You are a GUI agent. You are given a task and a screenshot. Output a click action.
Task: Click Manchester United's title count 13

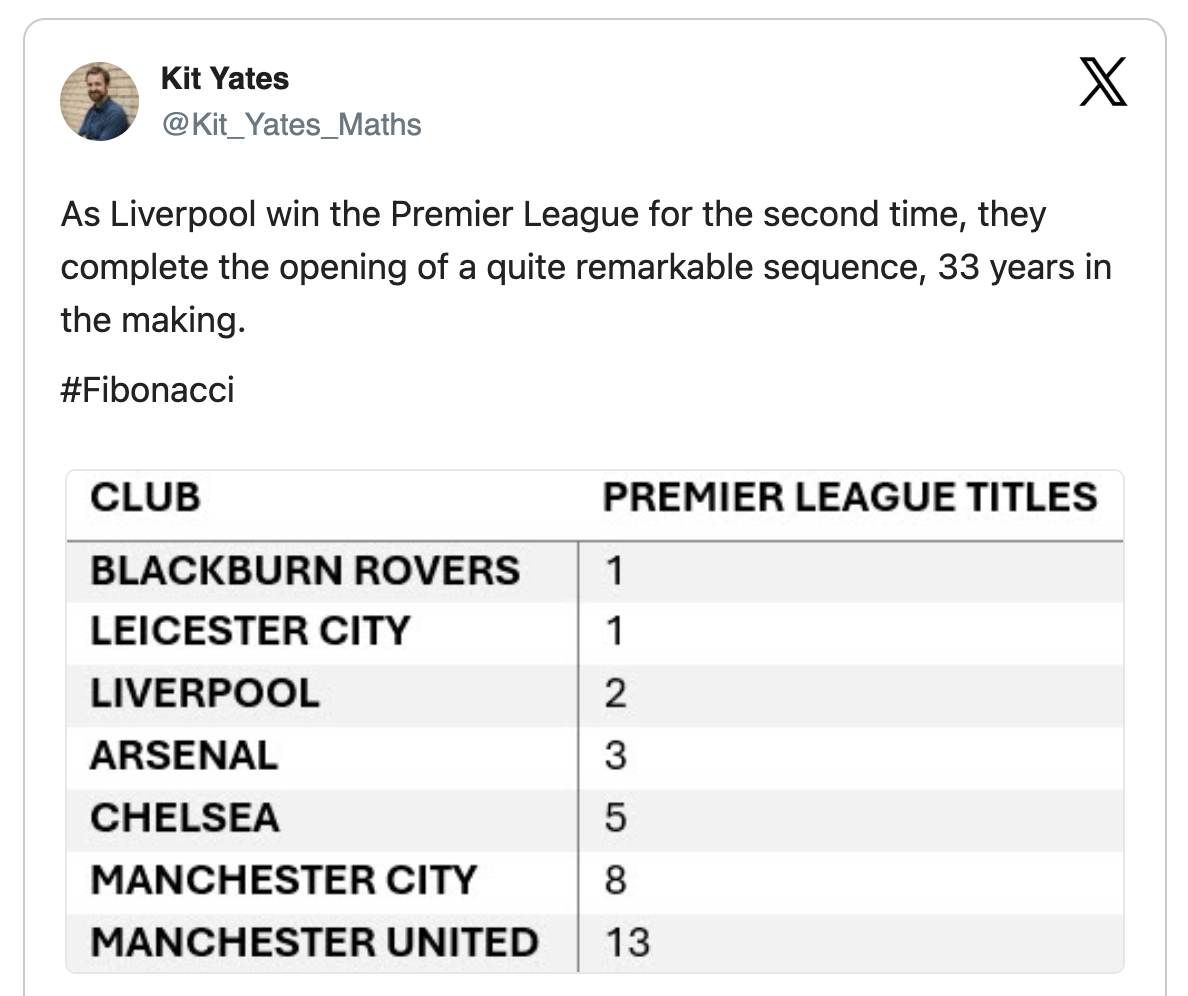point(627,942)
